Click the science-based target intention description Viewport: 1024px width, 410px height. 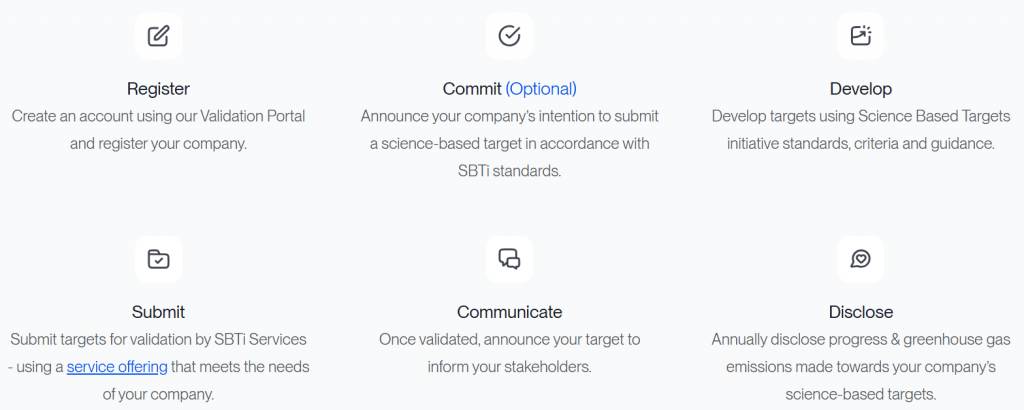point(509,143)
